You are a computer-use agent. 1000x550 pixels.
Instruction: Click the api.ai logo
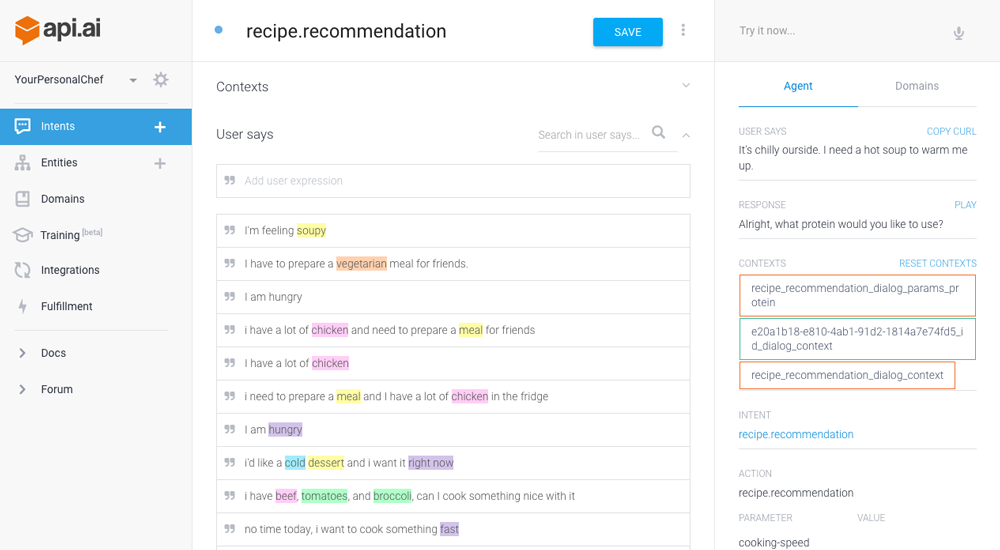pos(58,29)
